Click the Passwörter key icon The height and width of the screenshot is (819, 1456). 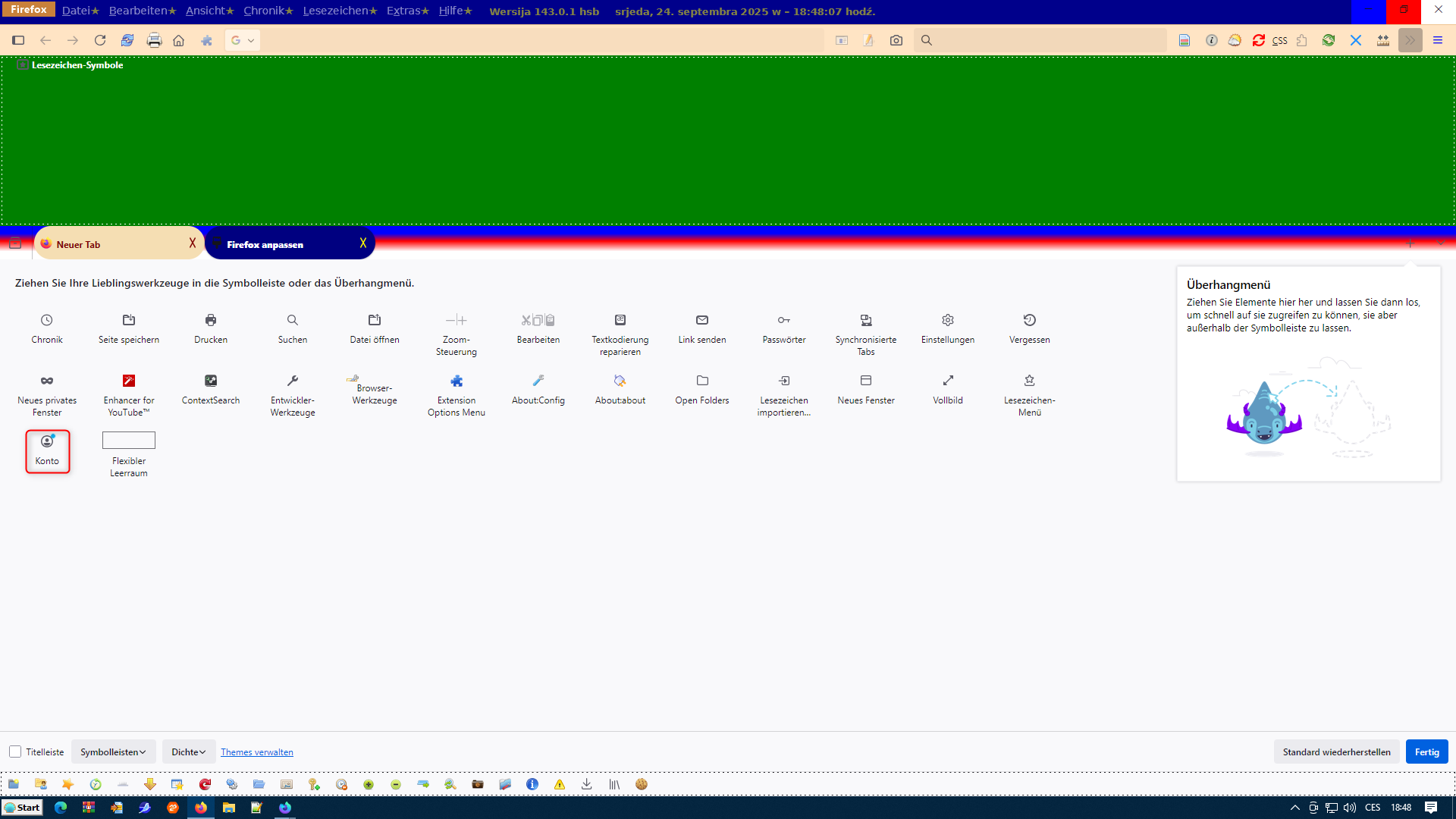pyautogui.click(x=783, y=320)
